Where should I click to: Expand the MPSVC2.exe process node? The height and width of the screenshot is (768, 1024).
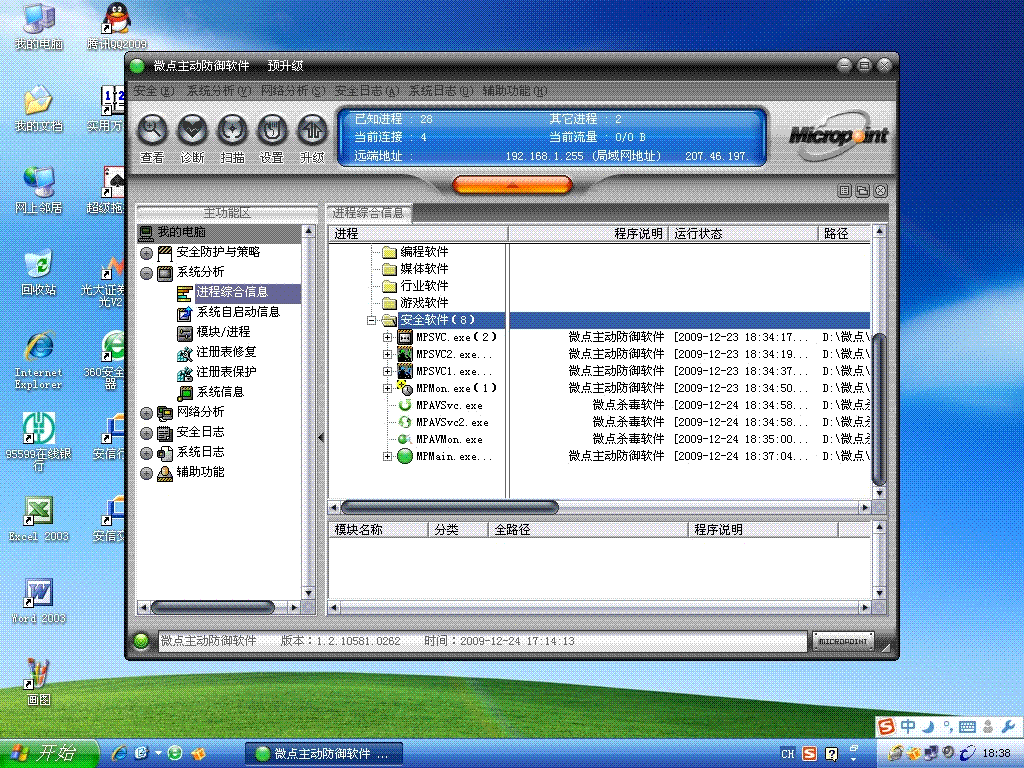click(387, 354)
